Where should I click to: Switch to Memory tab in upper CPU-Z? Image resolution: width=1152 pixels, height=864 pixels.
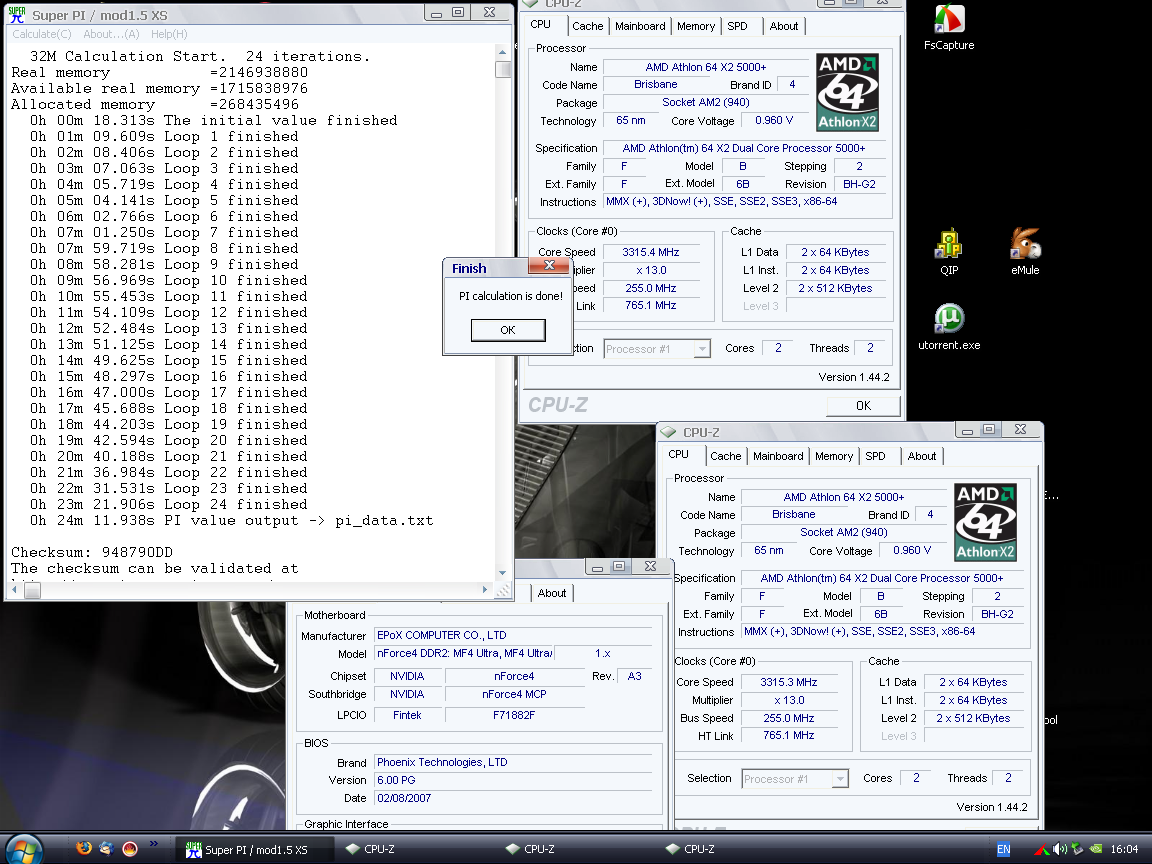coord(696,26)
